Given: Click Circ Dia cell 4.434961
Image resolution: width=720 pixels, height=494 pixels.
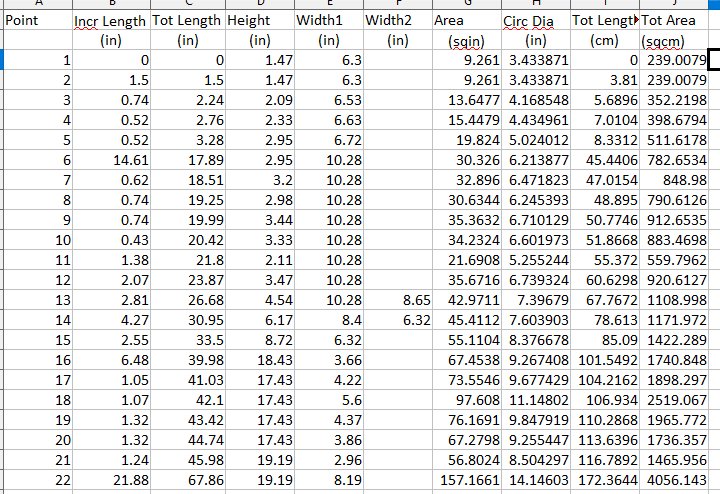Looking at the screenshot, I should (536, 120).
